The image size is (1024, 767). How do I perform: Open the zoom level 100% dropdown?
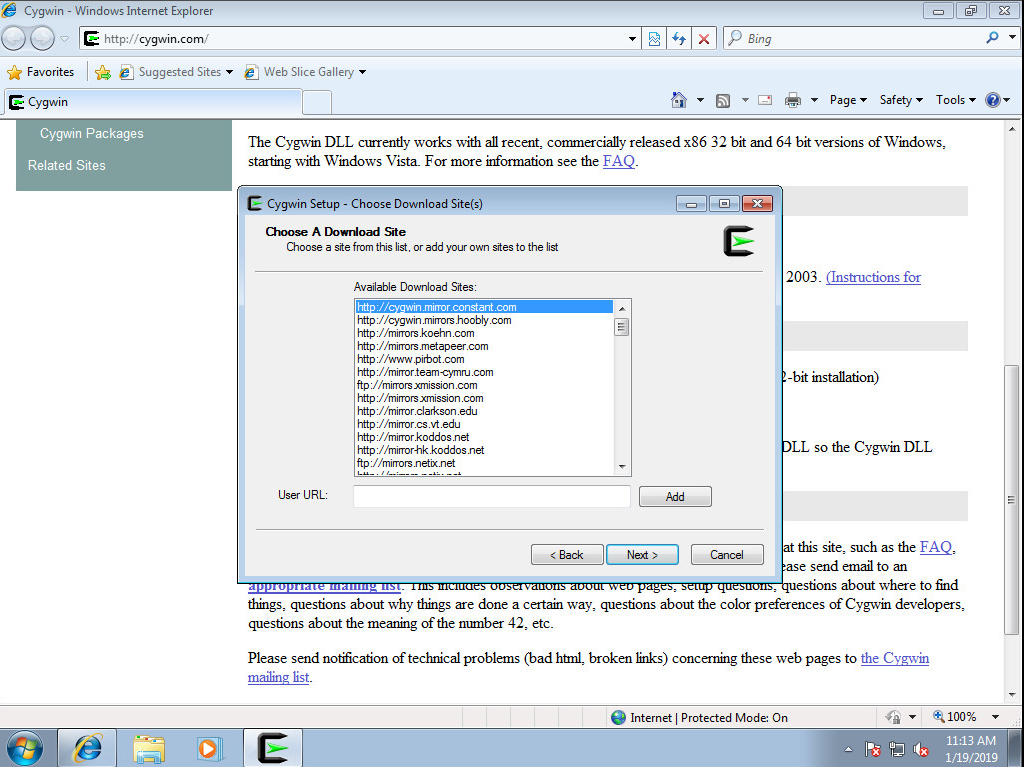[x=995, y=717]
